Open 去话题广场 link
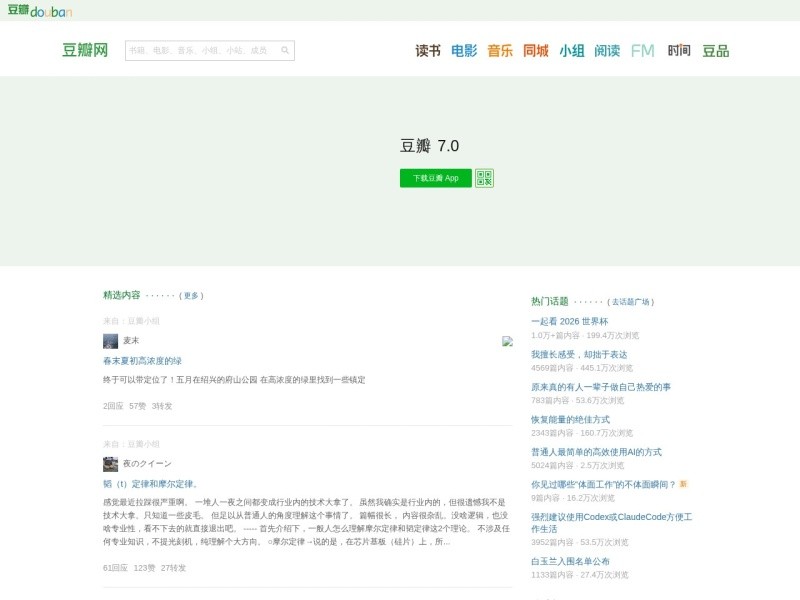The width and height of the screenshot is (800, 600). (x=631, y=302)
